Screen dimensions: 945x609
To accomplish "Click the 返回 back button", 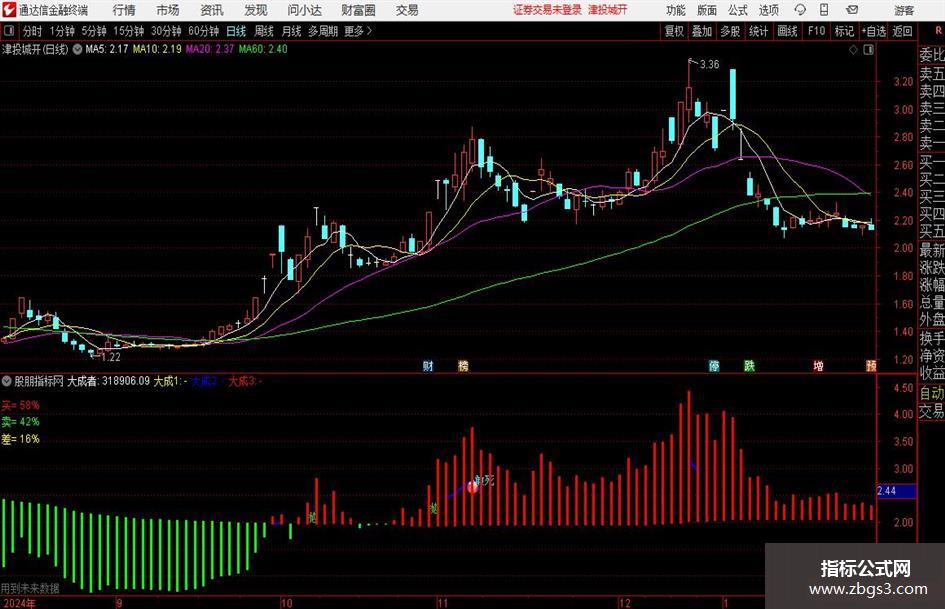I will (902, 31).
